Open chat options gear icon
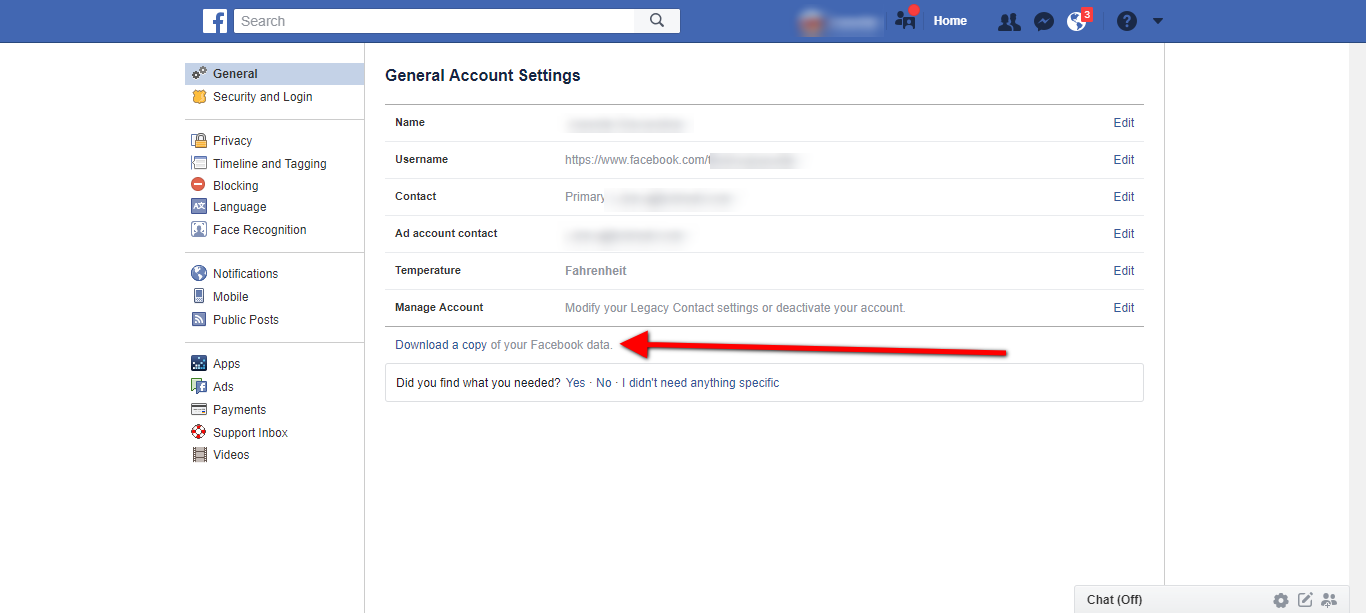The height and width of the screenshot is (613, 1366). click(1281, 600)
